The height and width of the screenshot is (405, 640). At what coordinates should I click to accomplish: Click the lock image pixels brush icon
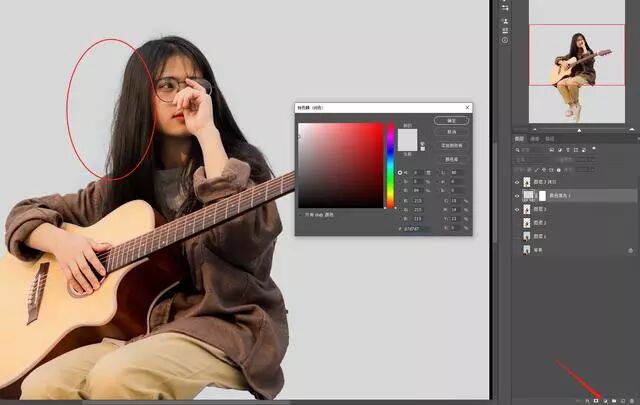click(x=537, y=170)
